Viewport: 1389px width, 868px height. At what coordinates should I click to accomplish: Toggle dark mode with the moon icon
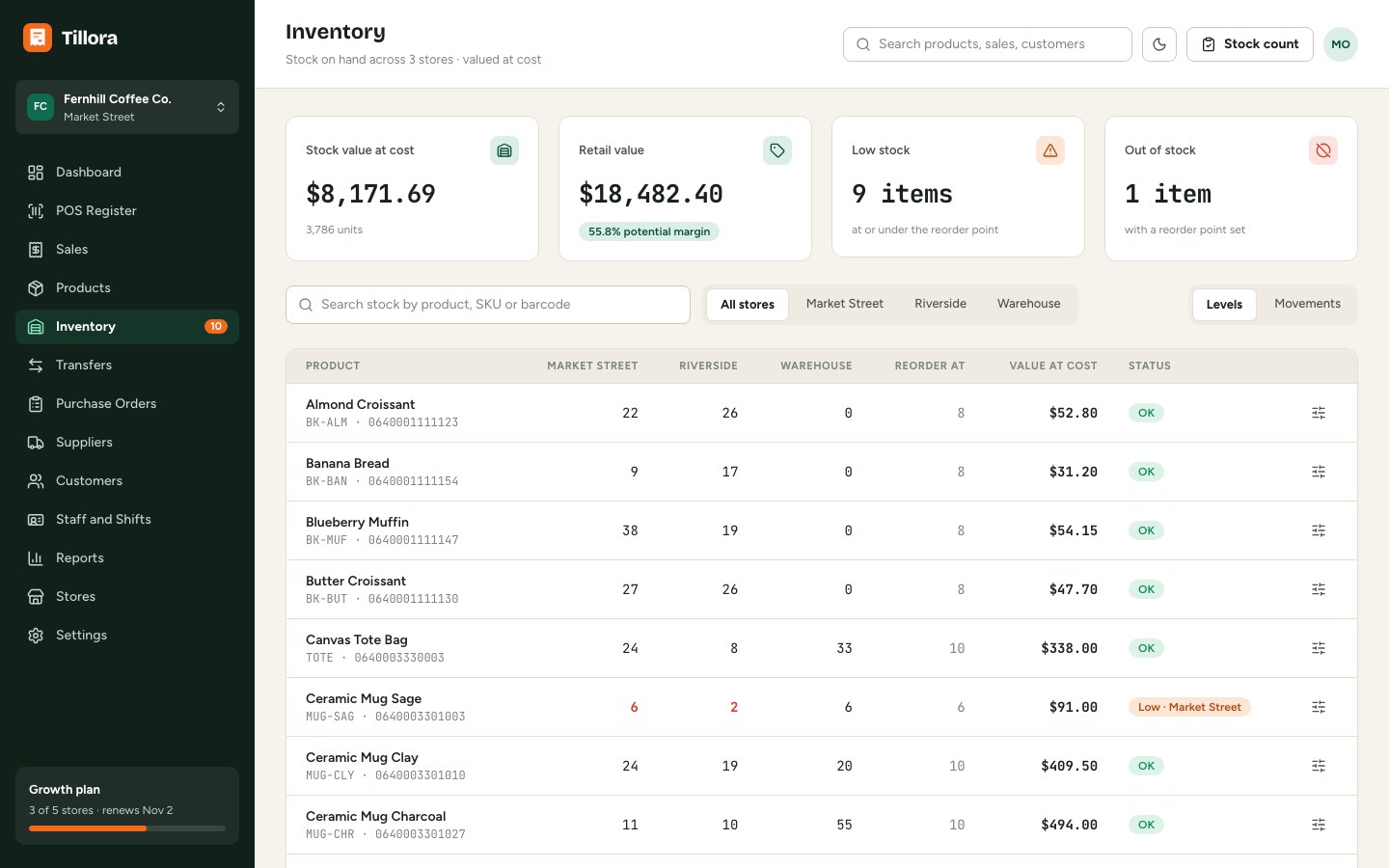1159,44
